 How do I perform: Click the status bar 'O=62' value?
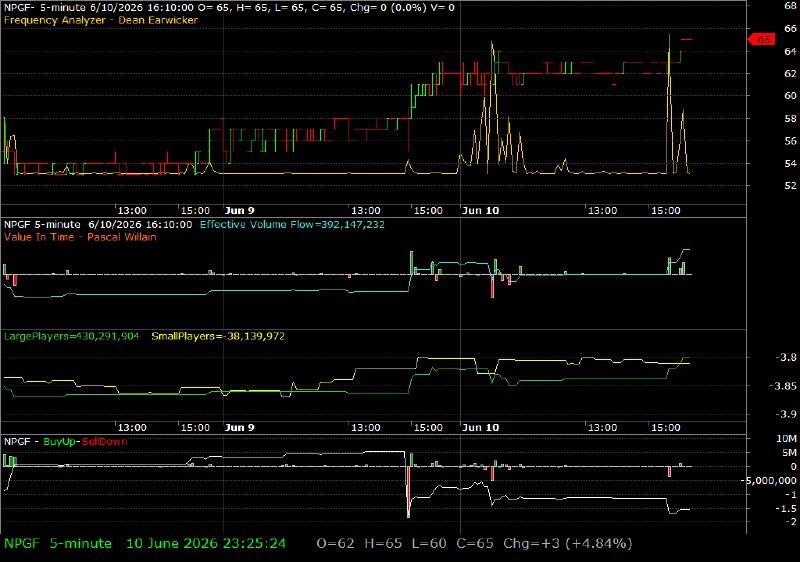pos(335,544)
